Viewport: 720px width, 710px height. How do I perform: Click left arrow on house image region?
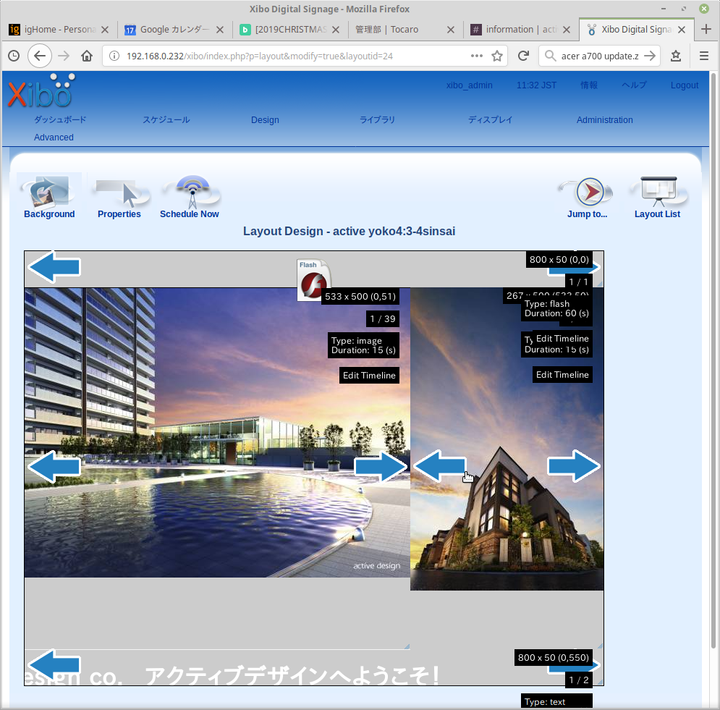pyautogui.click(x=440, y=466)
